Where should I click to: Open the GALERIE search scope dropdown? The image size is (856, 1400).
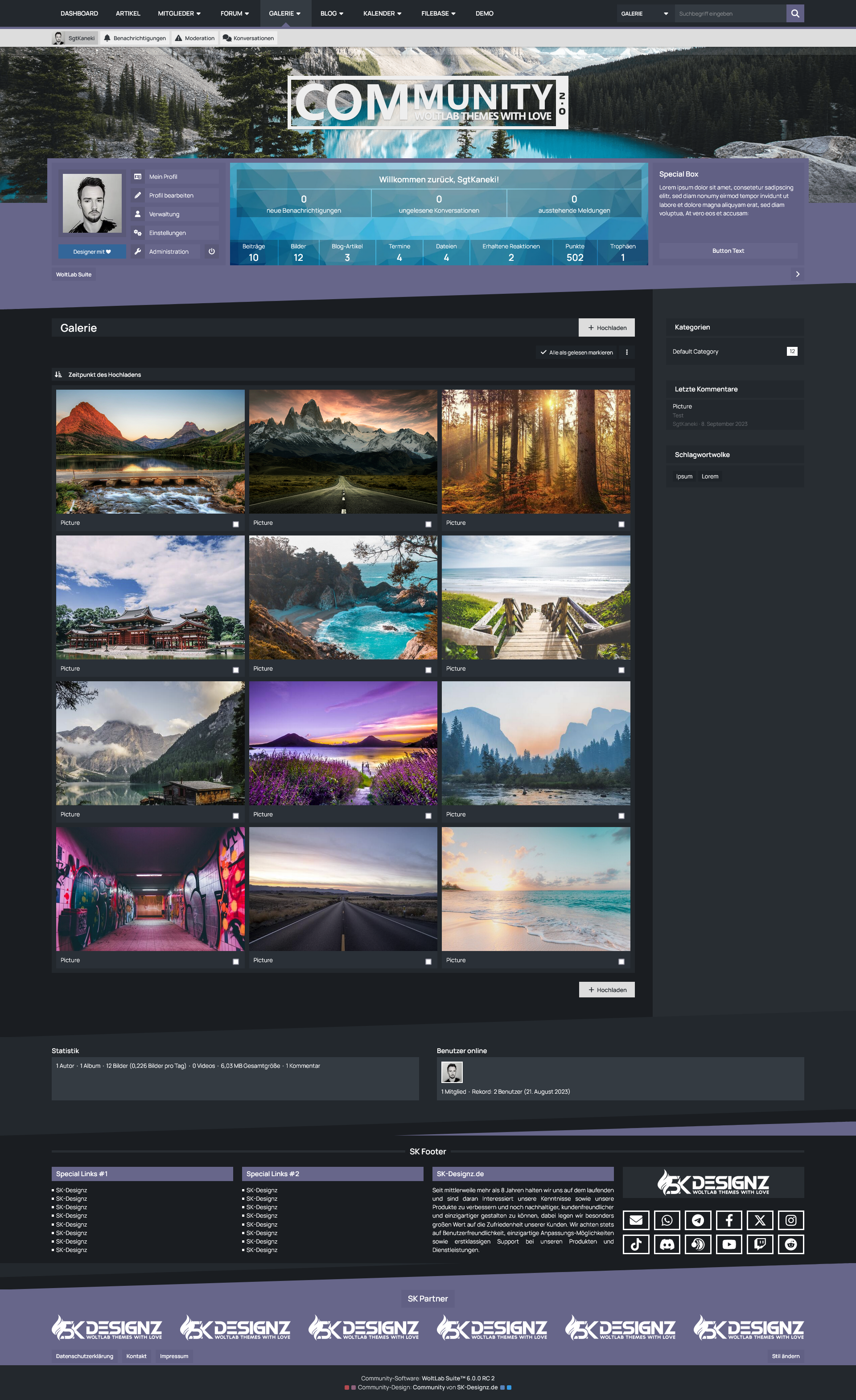(645, 14)
